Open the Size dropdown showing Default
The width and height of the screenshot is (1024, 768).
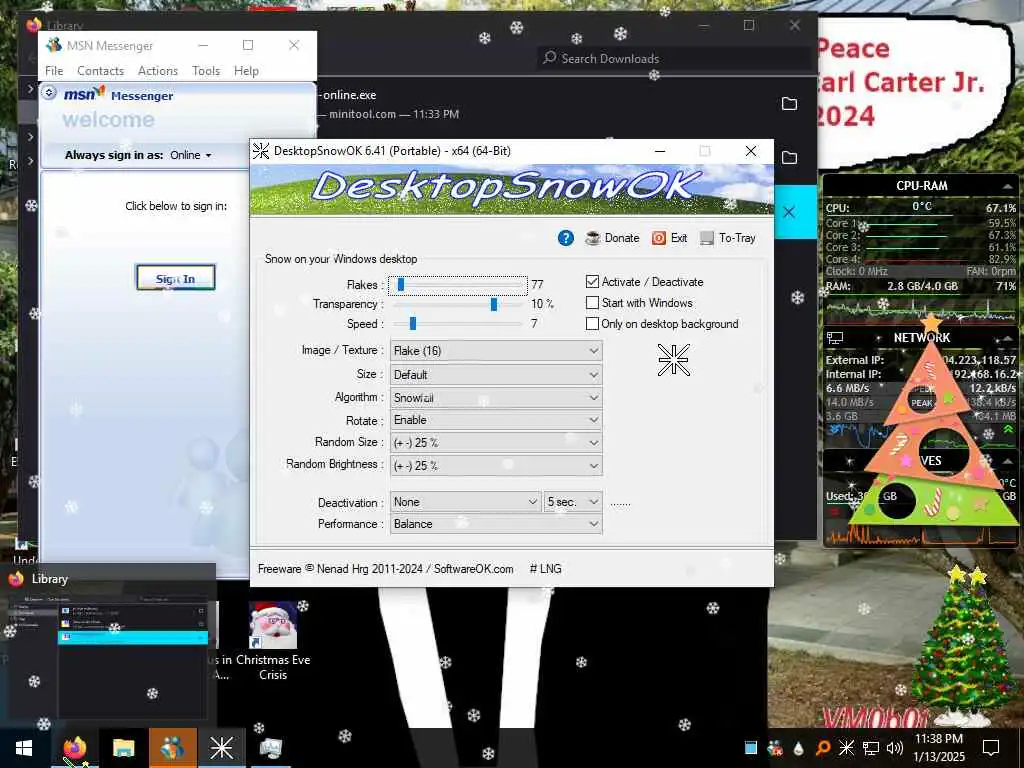496,375
